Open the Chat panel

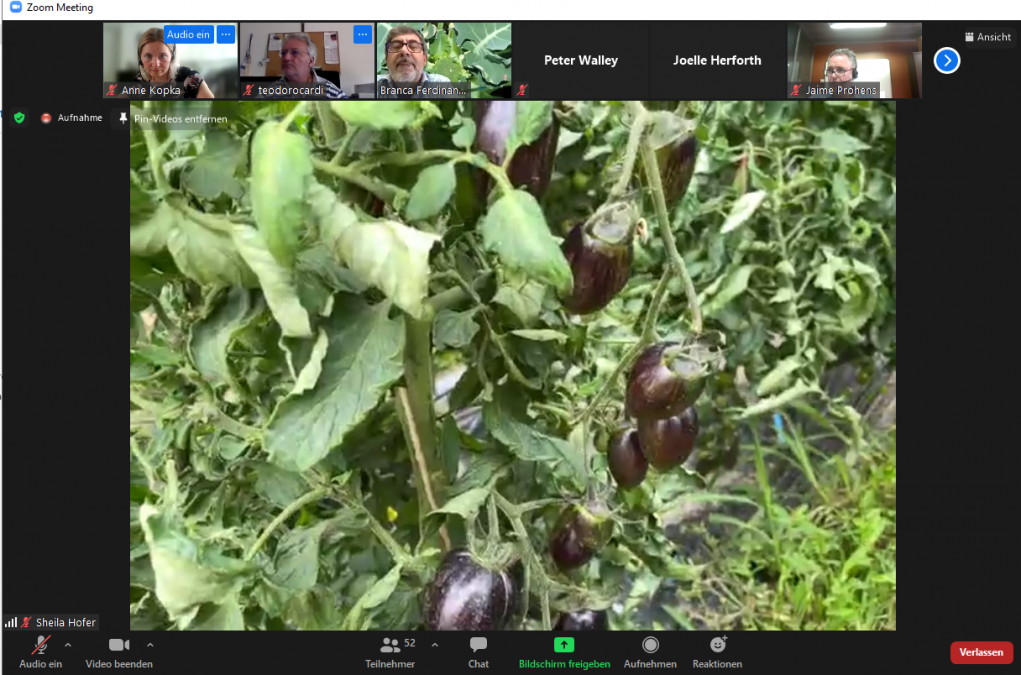tap(478, 646)
